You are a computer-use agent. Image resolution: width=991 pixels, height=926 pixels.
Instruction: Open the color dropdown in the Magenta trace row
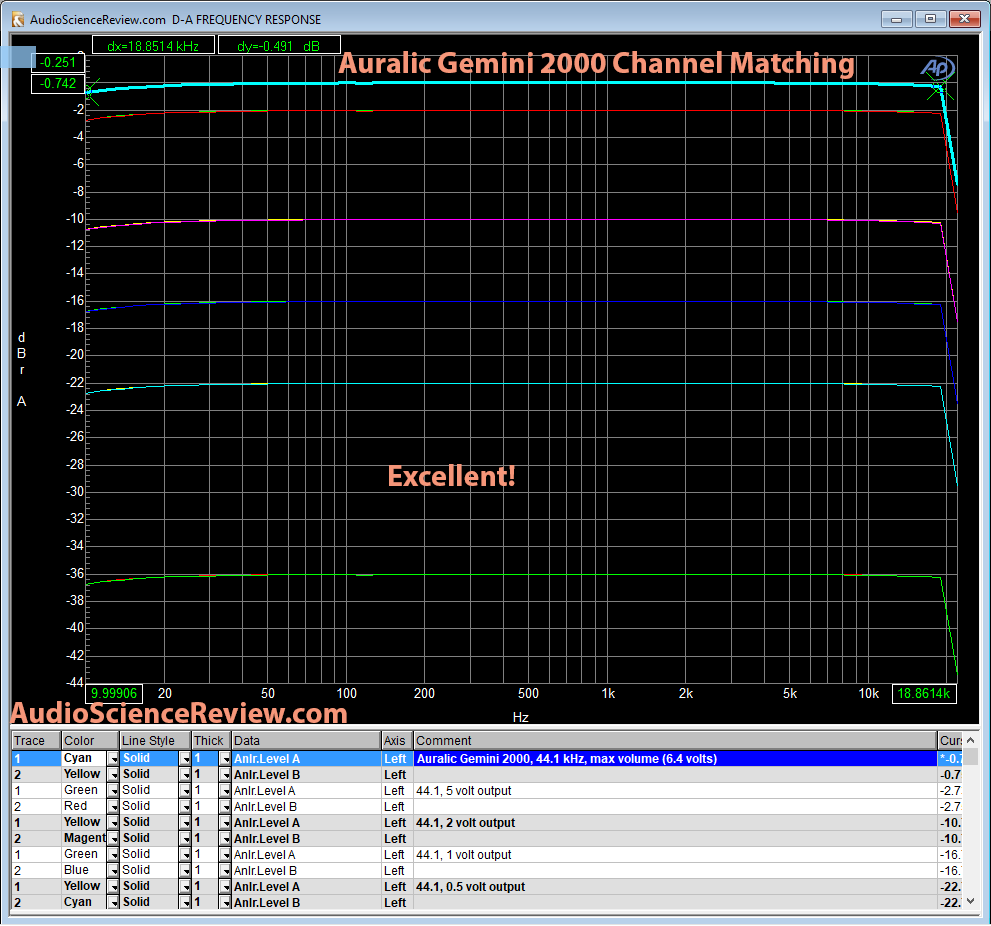tap(113, 839)
